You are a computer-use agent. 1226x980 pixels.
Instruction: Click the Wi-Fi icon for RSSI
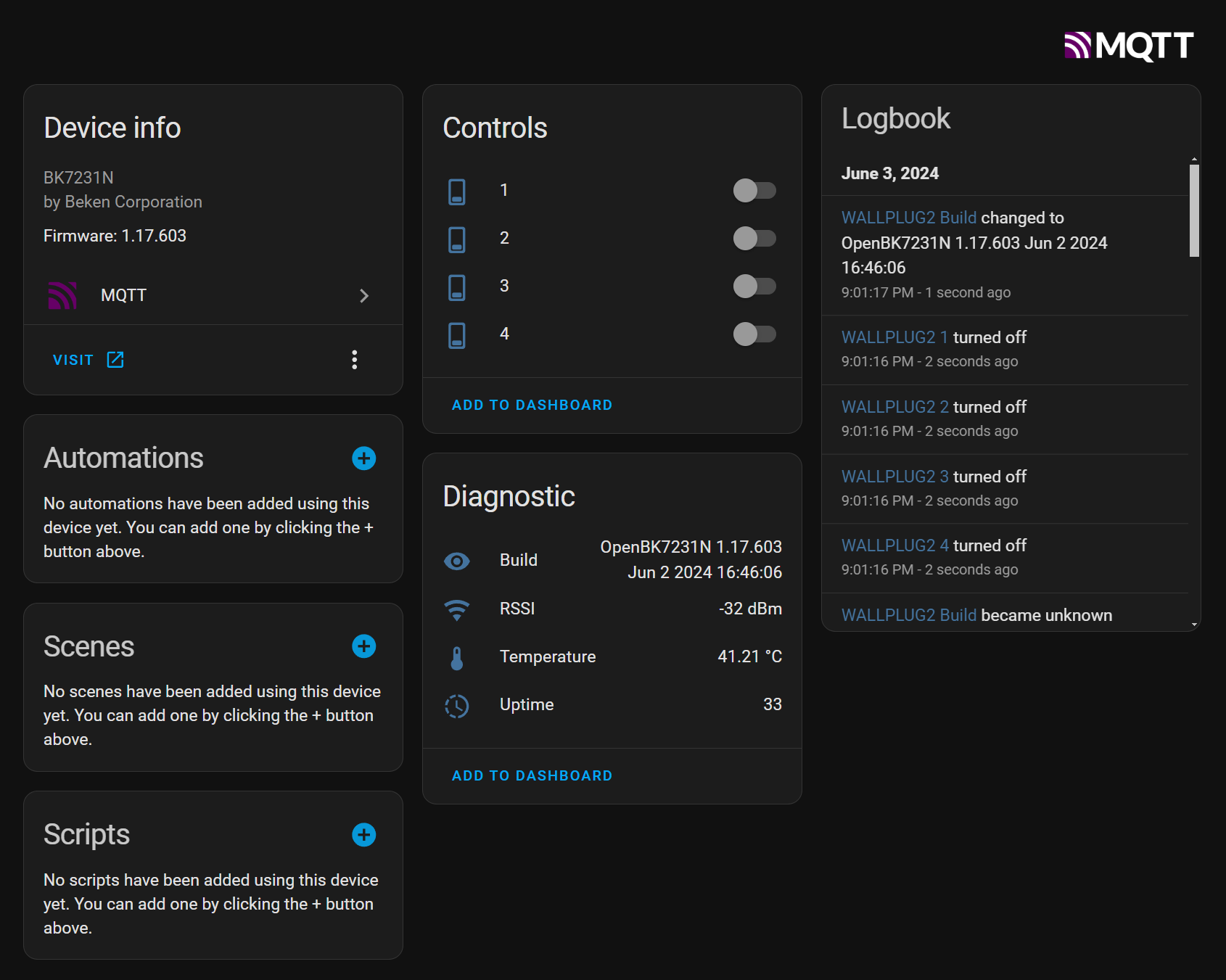tap(457, 610)
